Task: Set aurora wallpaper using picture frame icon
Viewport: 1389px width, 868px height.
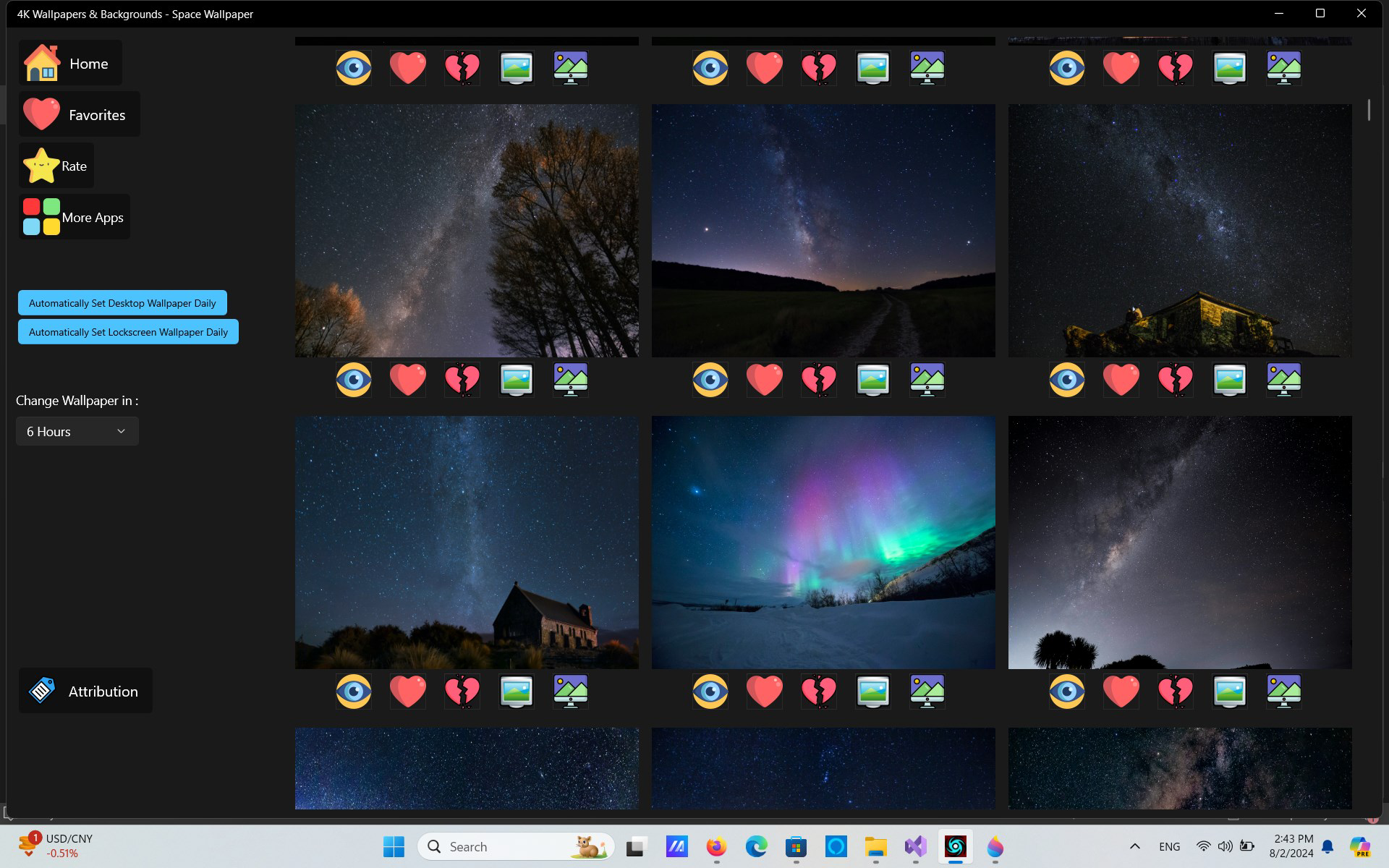Action: click(x=873, y=692)
